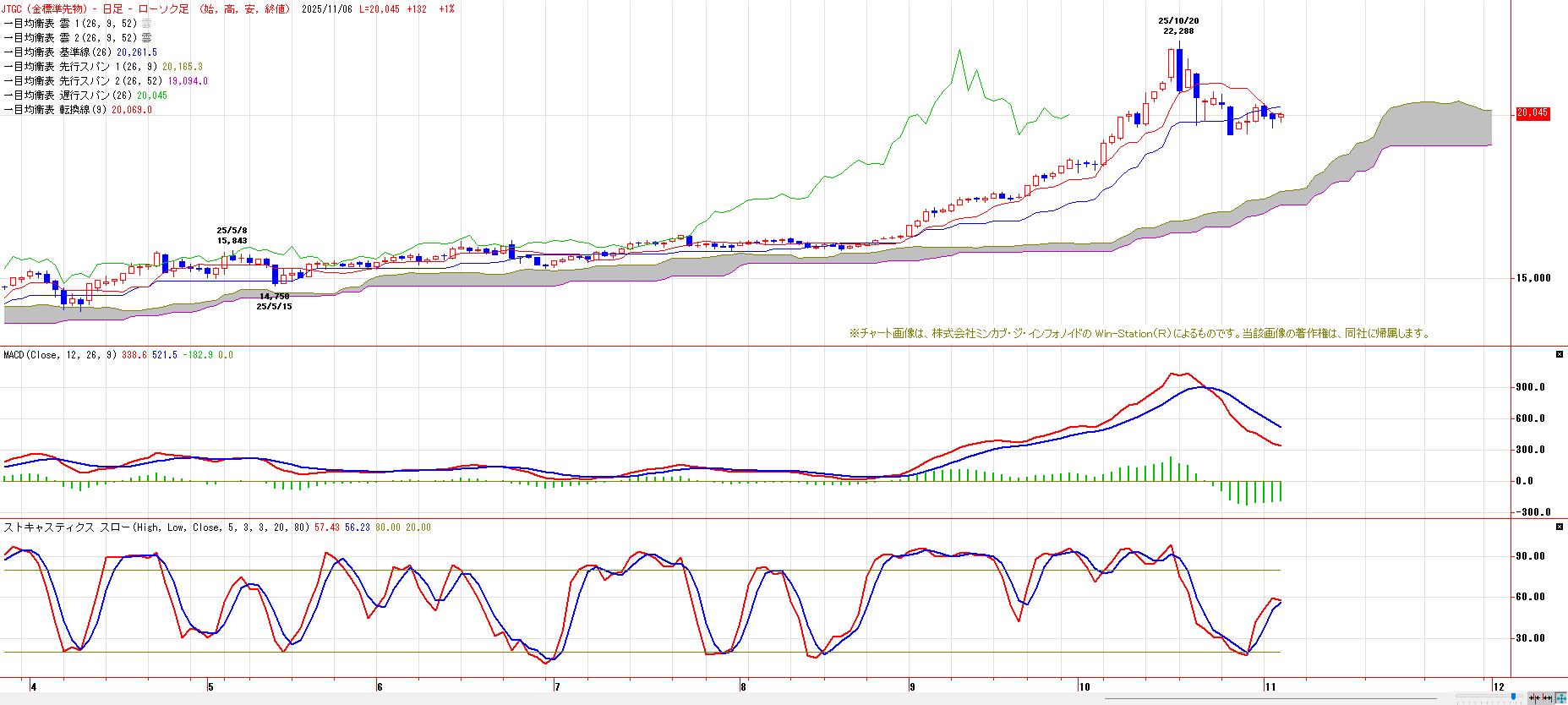
Task: Click the 転換線(9) 20,069.0 legend row
Action: 78,110
